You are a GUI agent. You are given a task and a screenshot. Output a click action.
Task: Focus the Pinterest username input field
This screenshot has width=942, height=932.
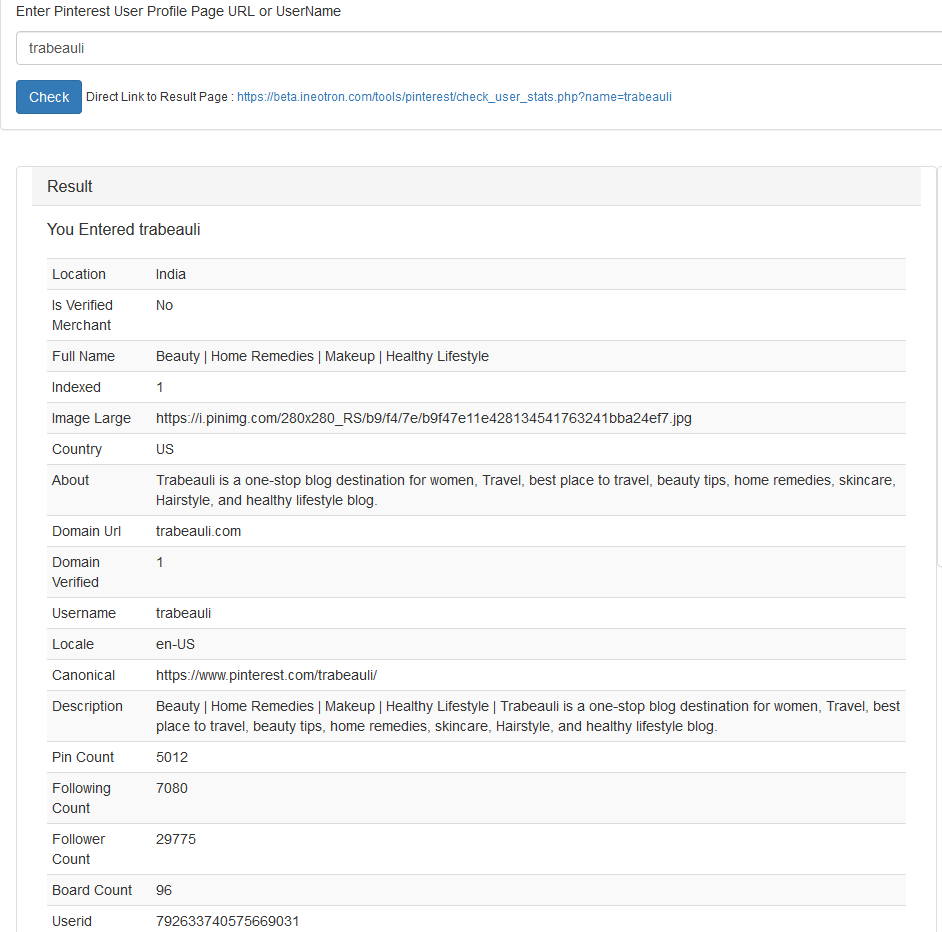click(x=479, y=48)
